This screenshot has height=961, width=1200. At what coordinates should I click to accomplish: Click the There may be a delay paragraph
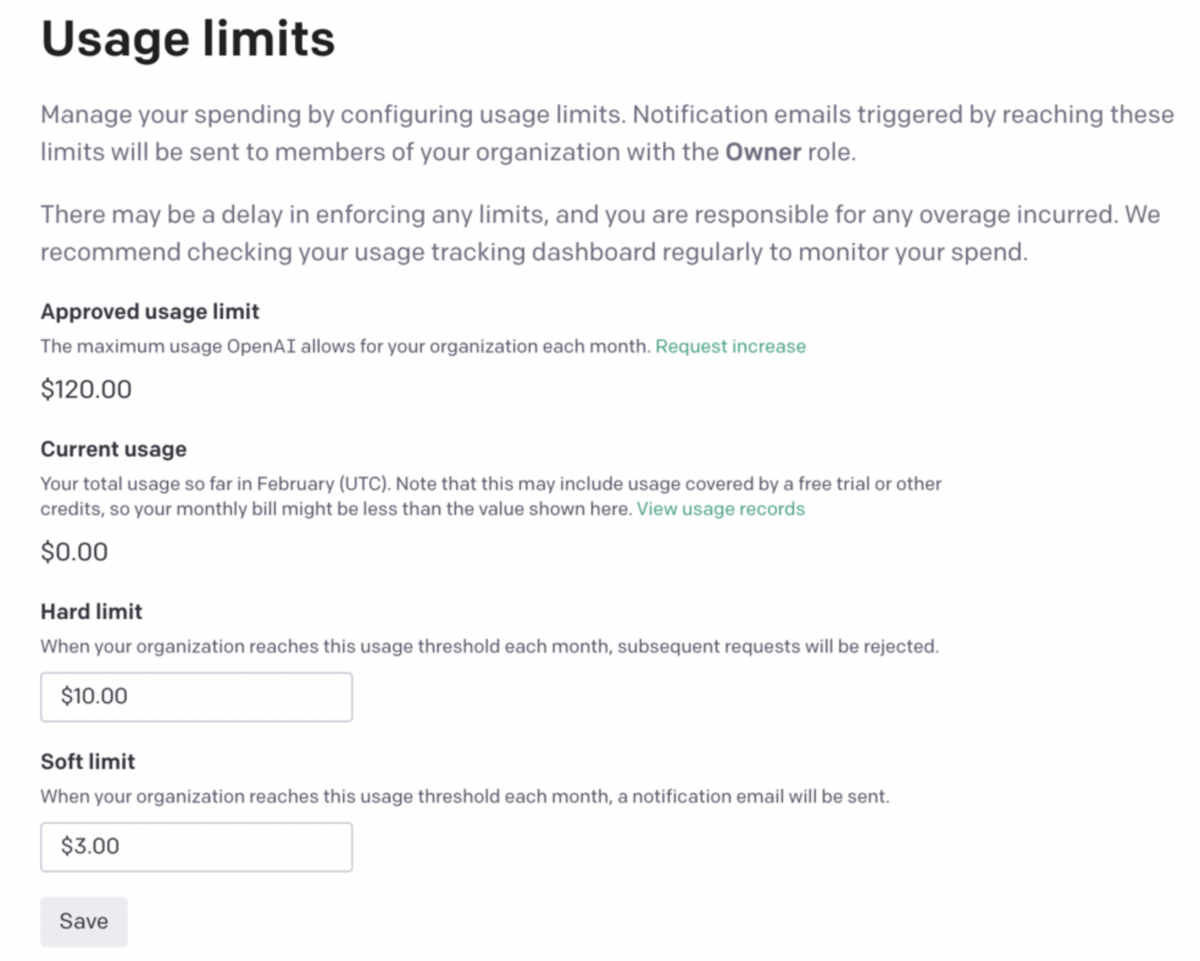pyautogui.click(x=600, y=233)
